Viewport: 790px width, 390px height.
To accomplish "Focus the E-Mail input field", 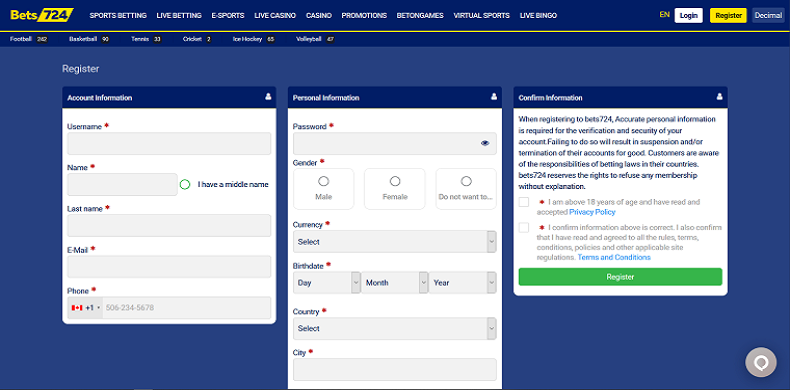I will tap(169, 267).
